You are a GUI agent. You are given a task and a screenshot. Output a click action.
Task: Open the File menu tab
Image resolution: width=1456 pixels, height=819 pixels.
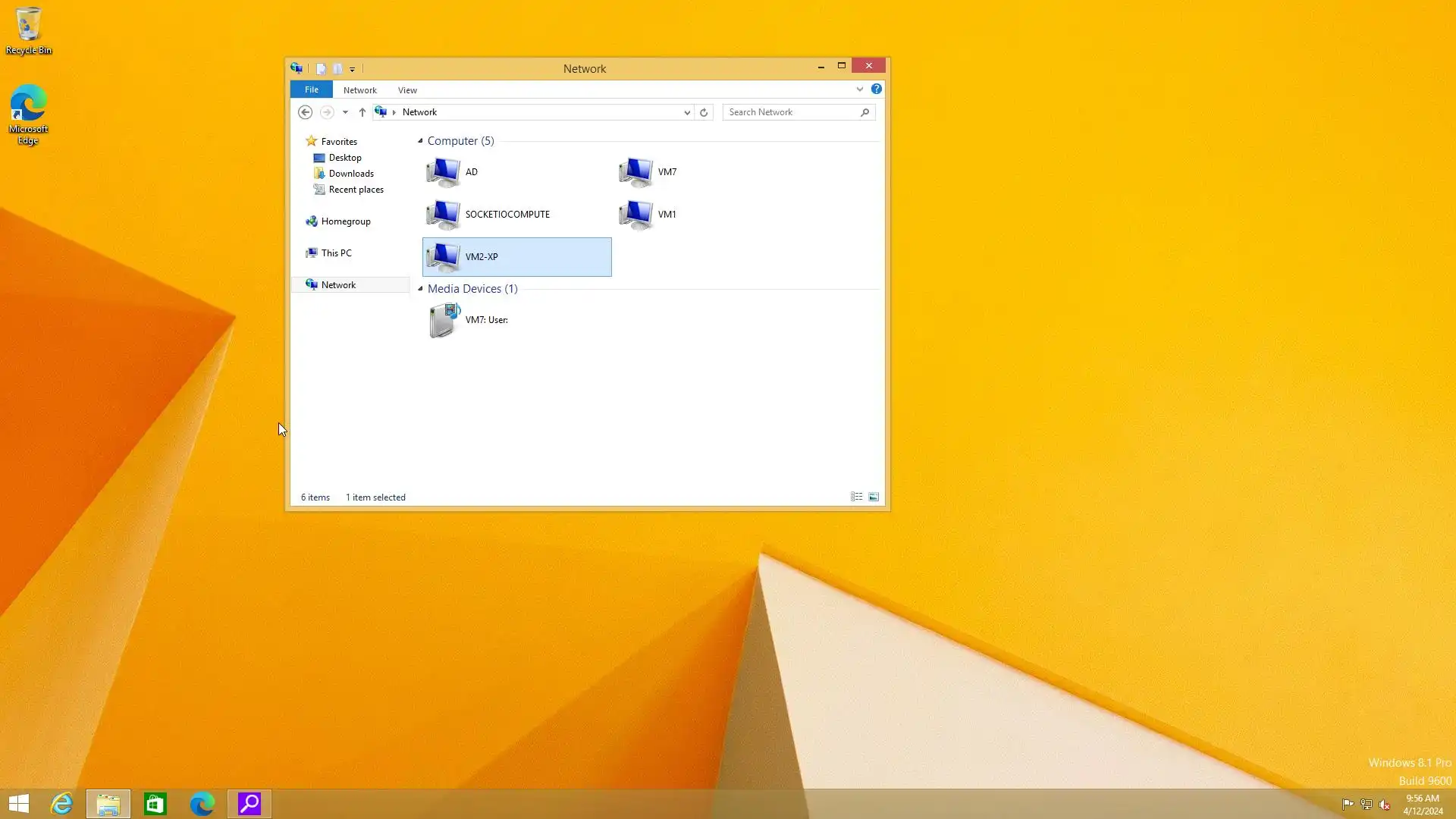point(312,89)
